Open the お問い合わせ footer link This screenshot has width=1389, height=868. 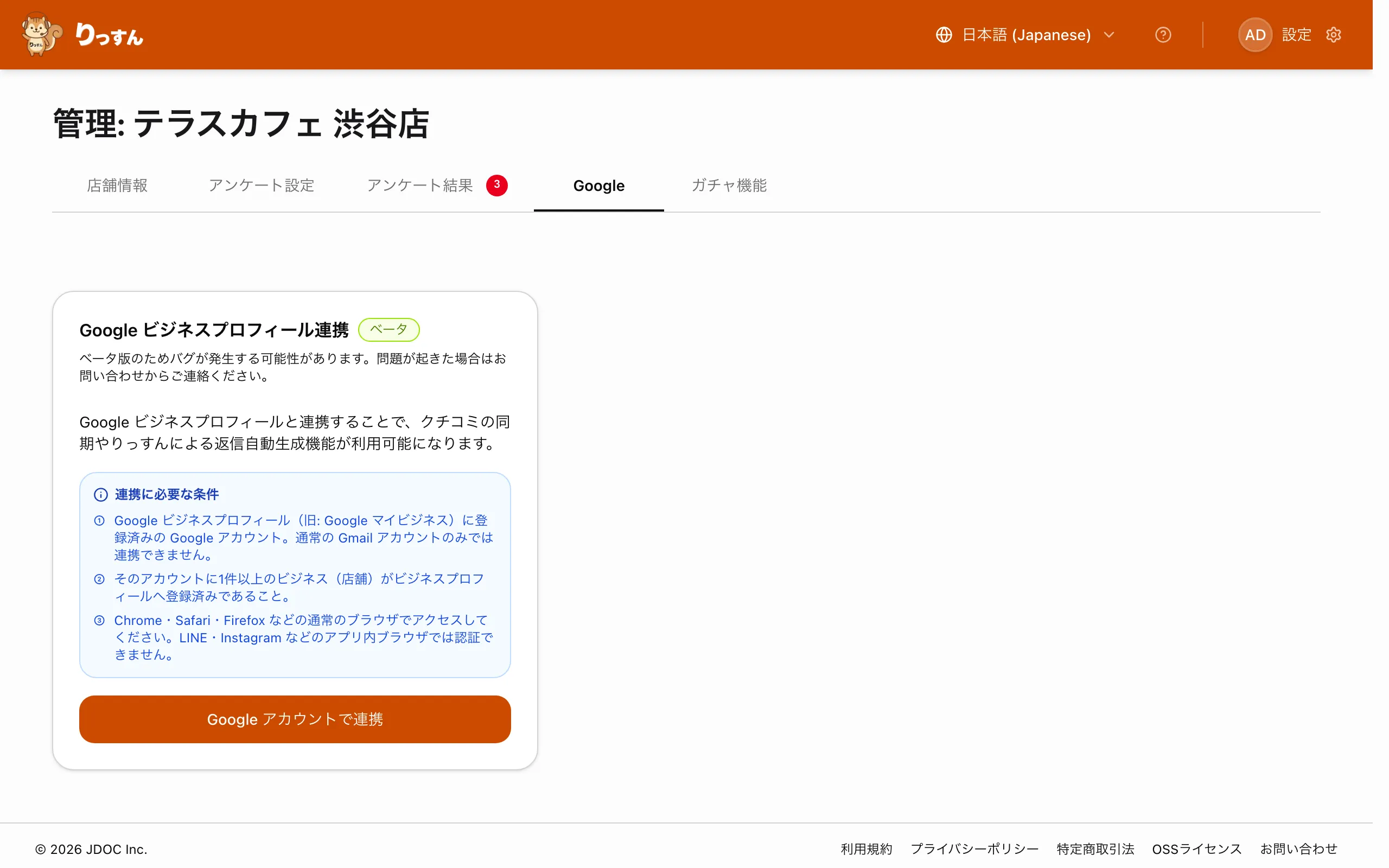(x=1298, y=849)
